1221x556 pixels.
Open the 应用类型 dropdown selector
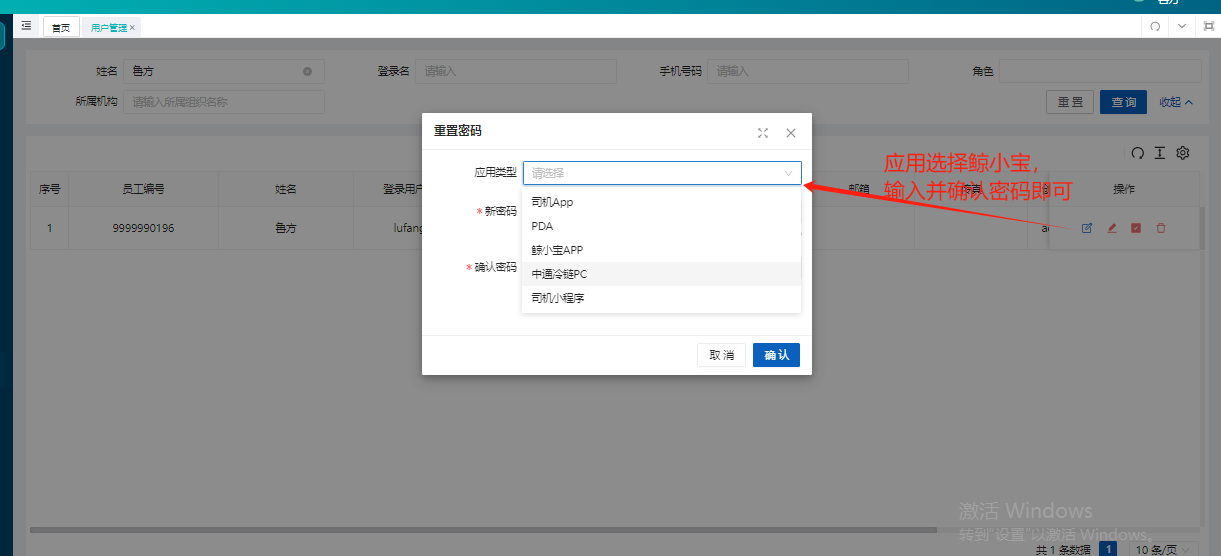coord(662,173)
